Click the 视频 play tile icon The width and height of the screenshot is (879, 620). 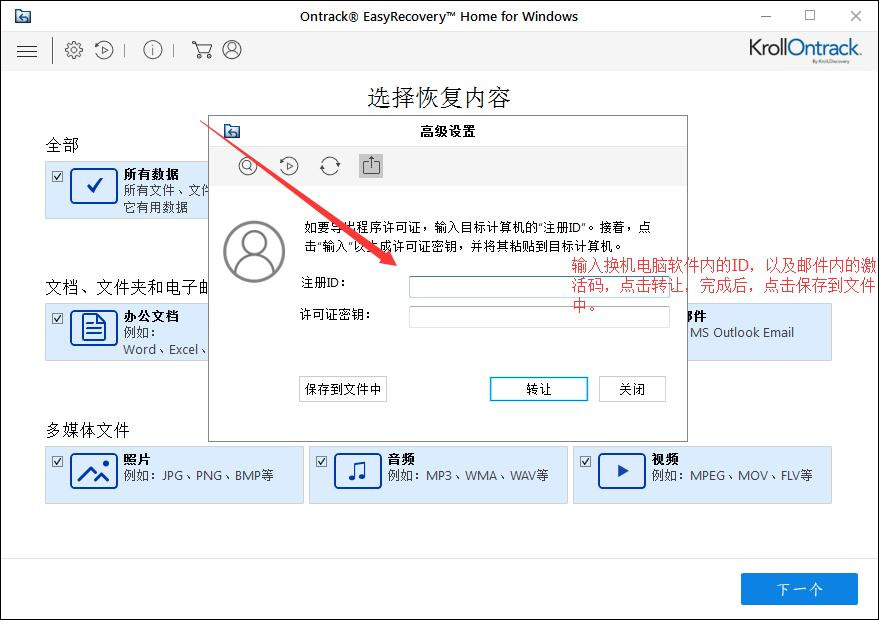pyautogui.click(x=622, y=471)
